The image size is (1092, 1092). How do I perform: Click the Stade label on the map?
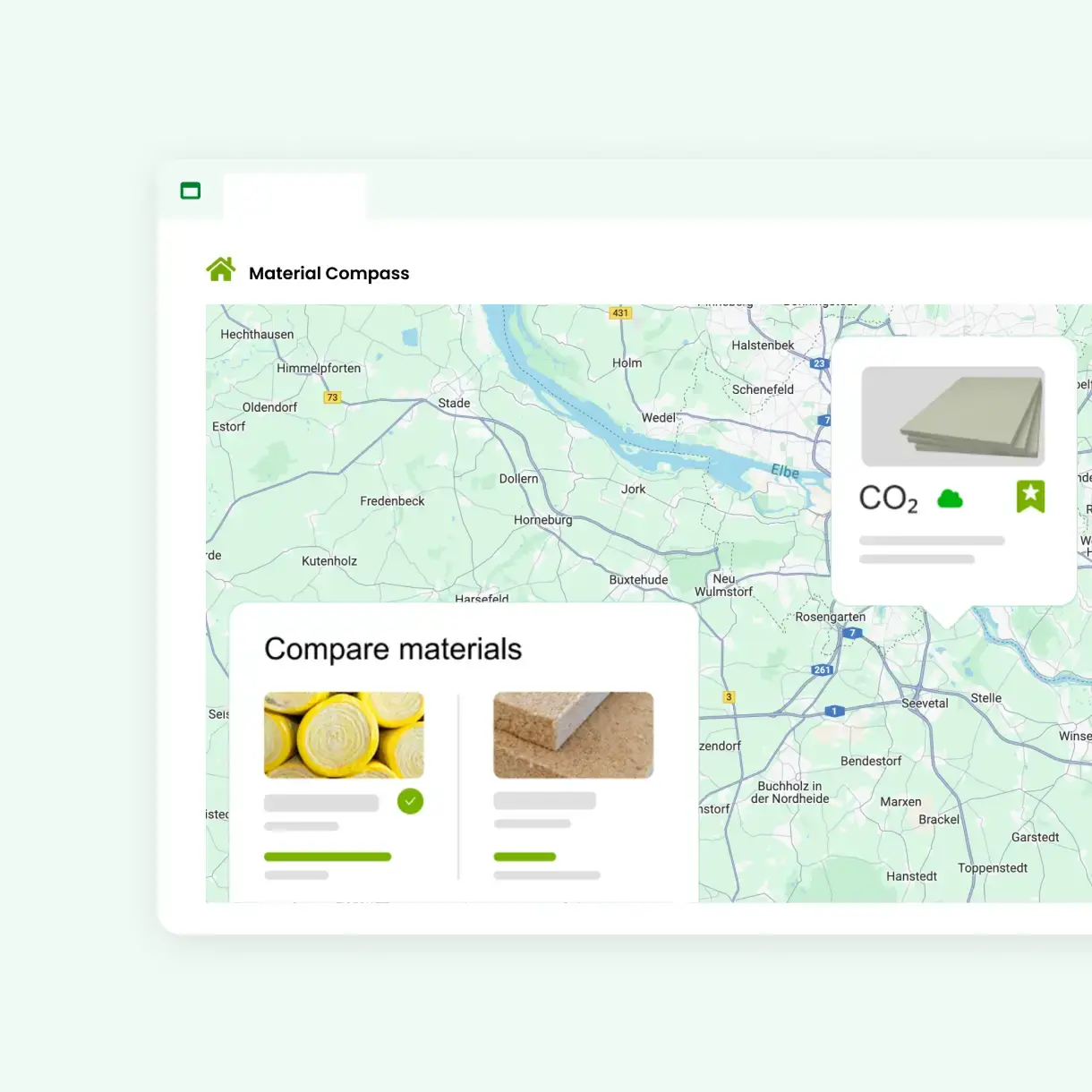click(454, 403)
